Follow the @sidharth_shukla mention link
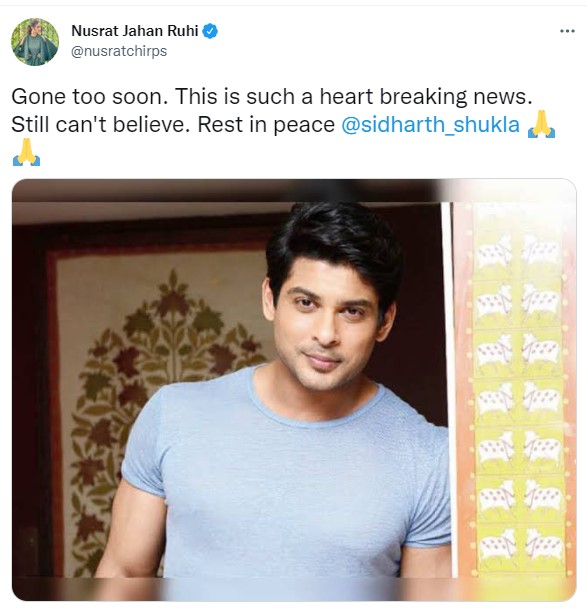 coord(430,125)
